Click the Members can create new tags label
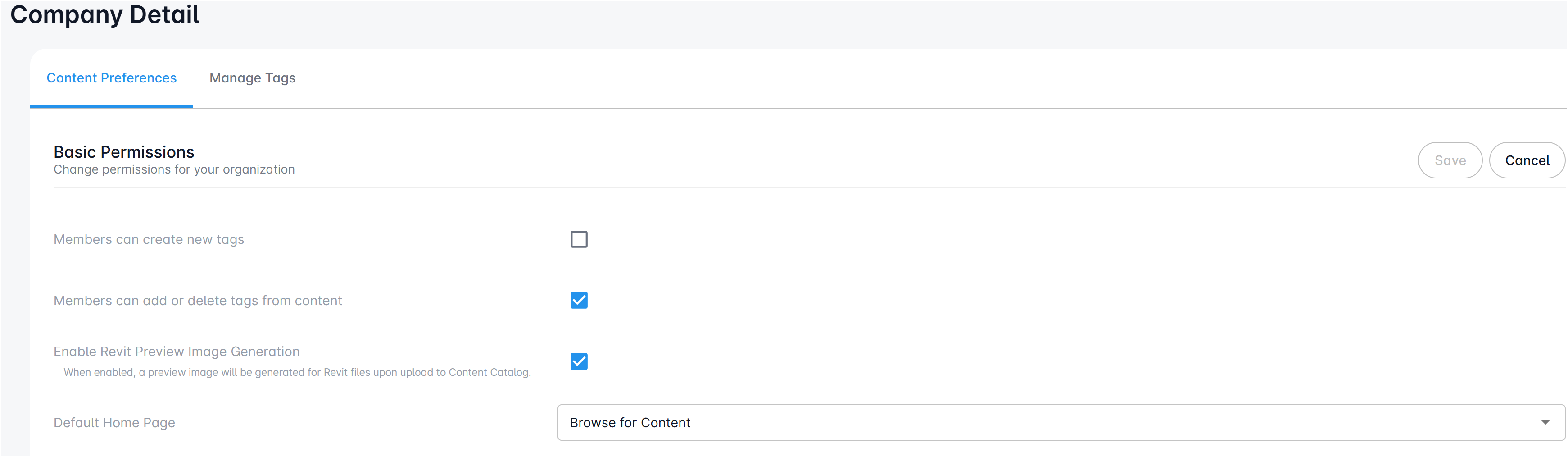 pos(149,239)
